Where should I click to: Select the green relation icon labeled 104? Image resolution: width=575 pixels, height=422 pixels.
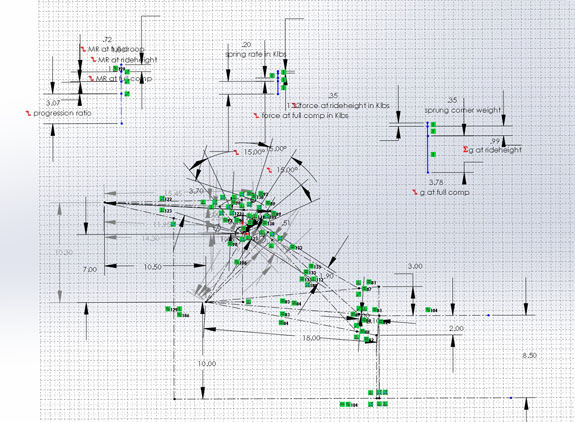point(428,310)
